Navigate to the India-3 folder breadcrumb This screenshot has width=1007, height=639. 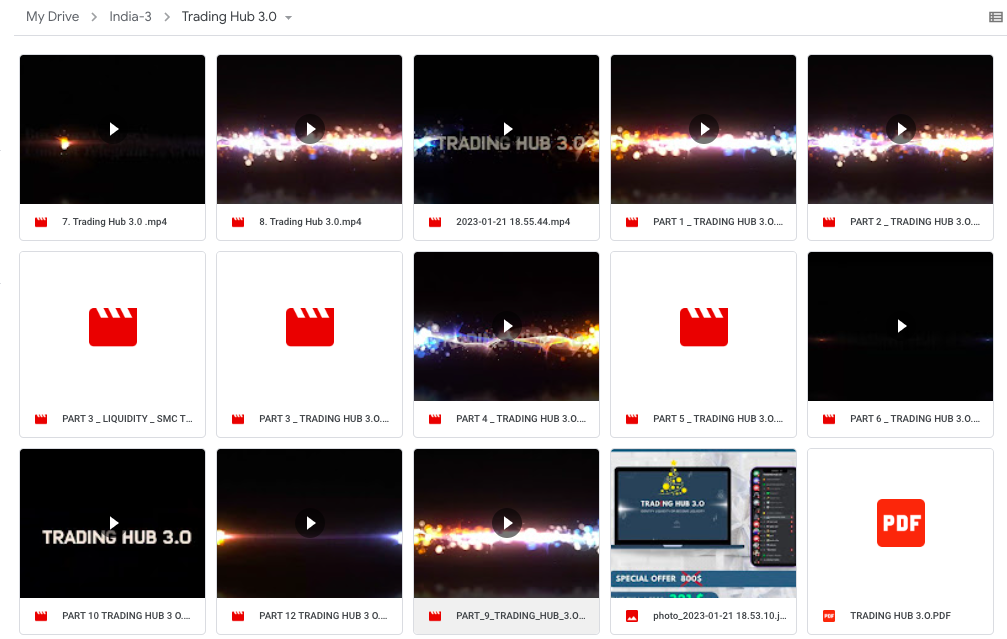pyautogui.click(x=130, y=17)
